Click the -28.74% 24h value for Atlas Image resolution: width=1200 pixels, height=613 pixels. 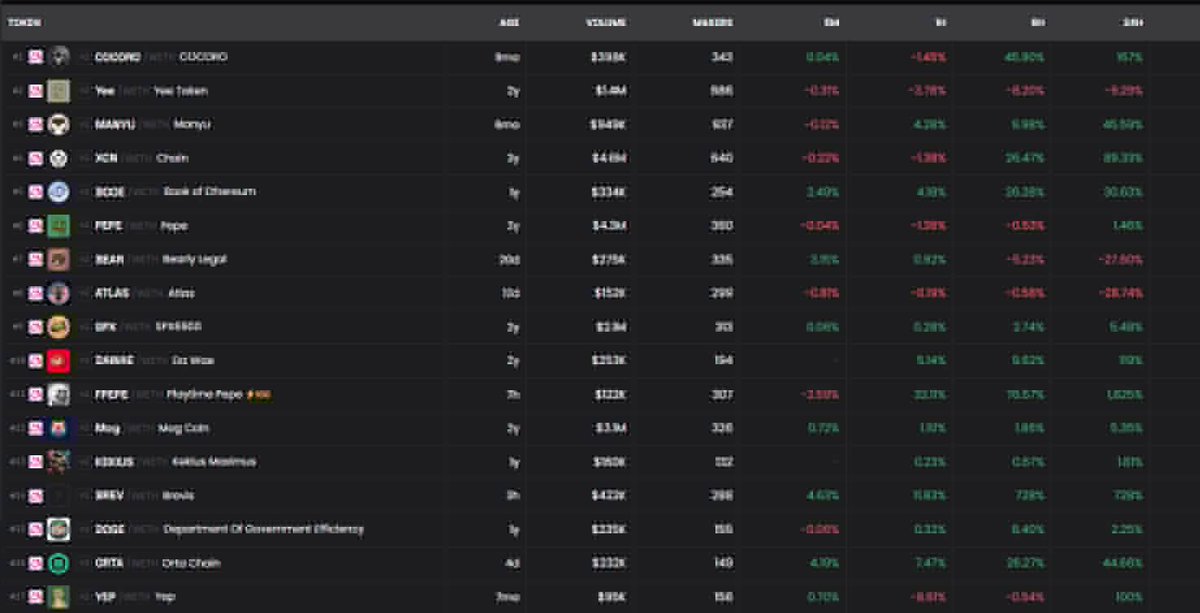pyautogui.click(x=1123, y=293)
